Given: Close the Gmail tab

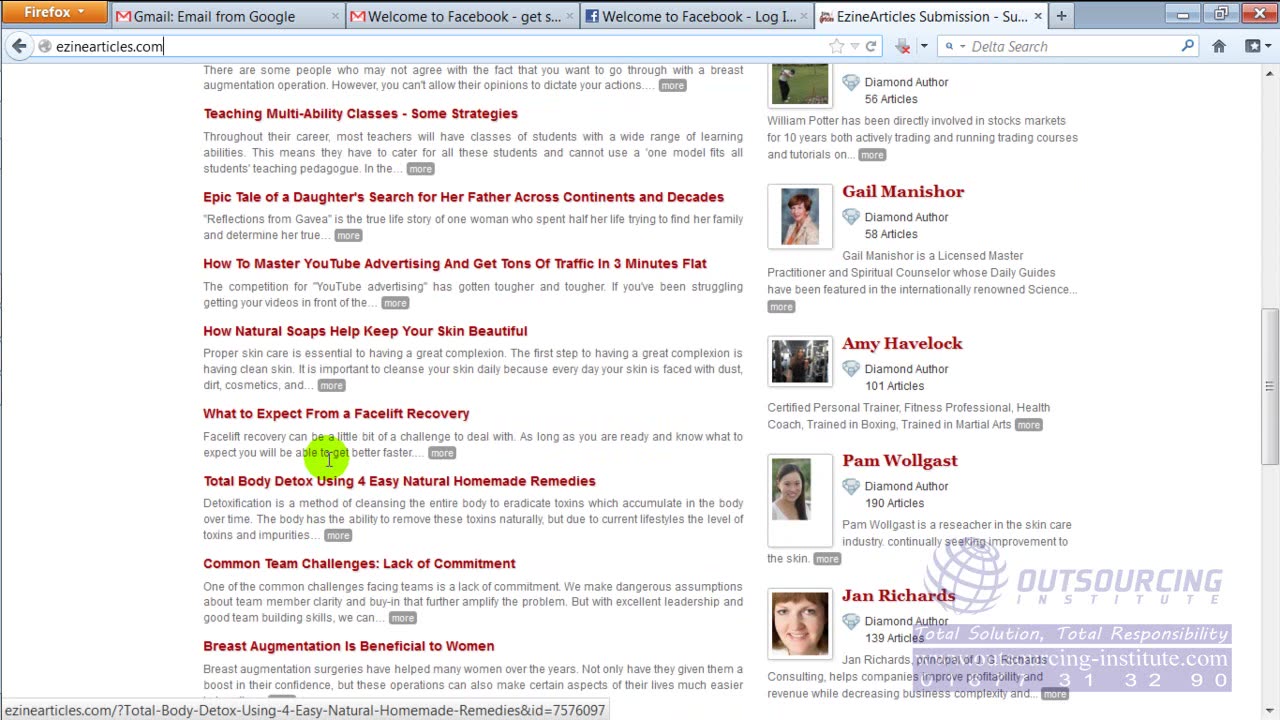Looking at the screenshot, I should point(335,16).
